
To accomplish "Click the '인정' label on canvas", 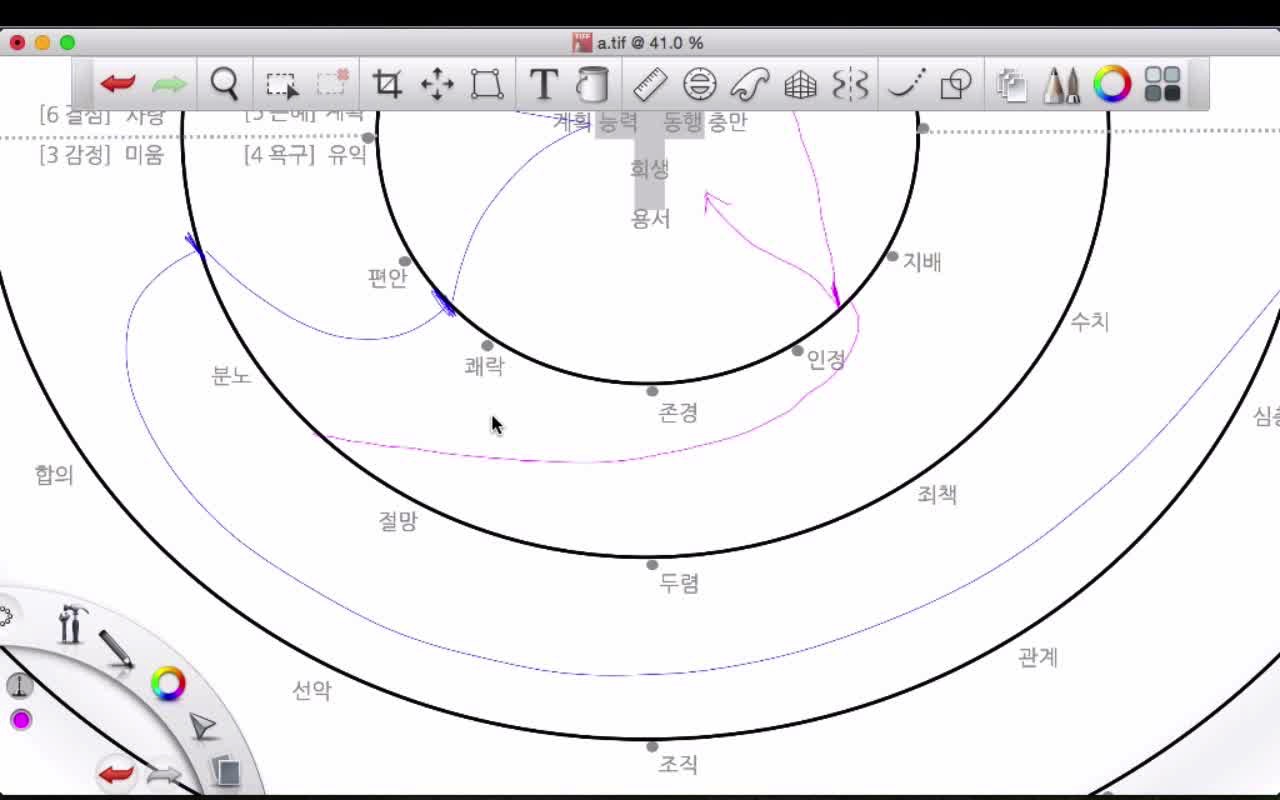I will click(826, 360).
